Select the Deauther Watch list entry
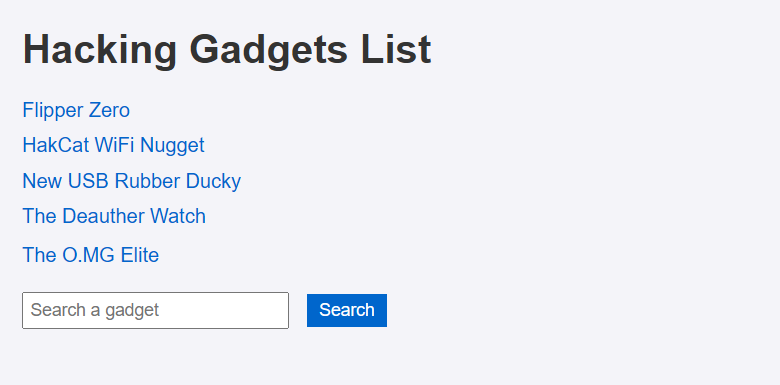This screenshot has width=780, height=385. coord(114,216)
